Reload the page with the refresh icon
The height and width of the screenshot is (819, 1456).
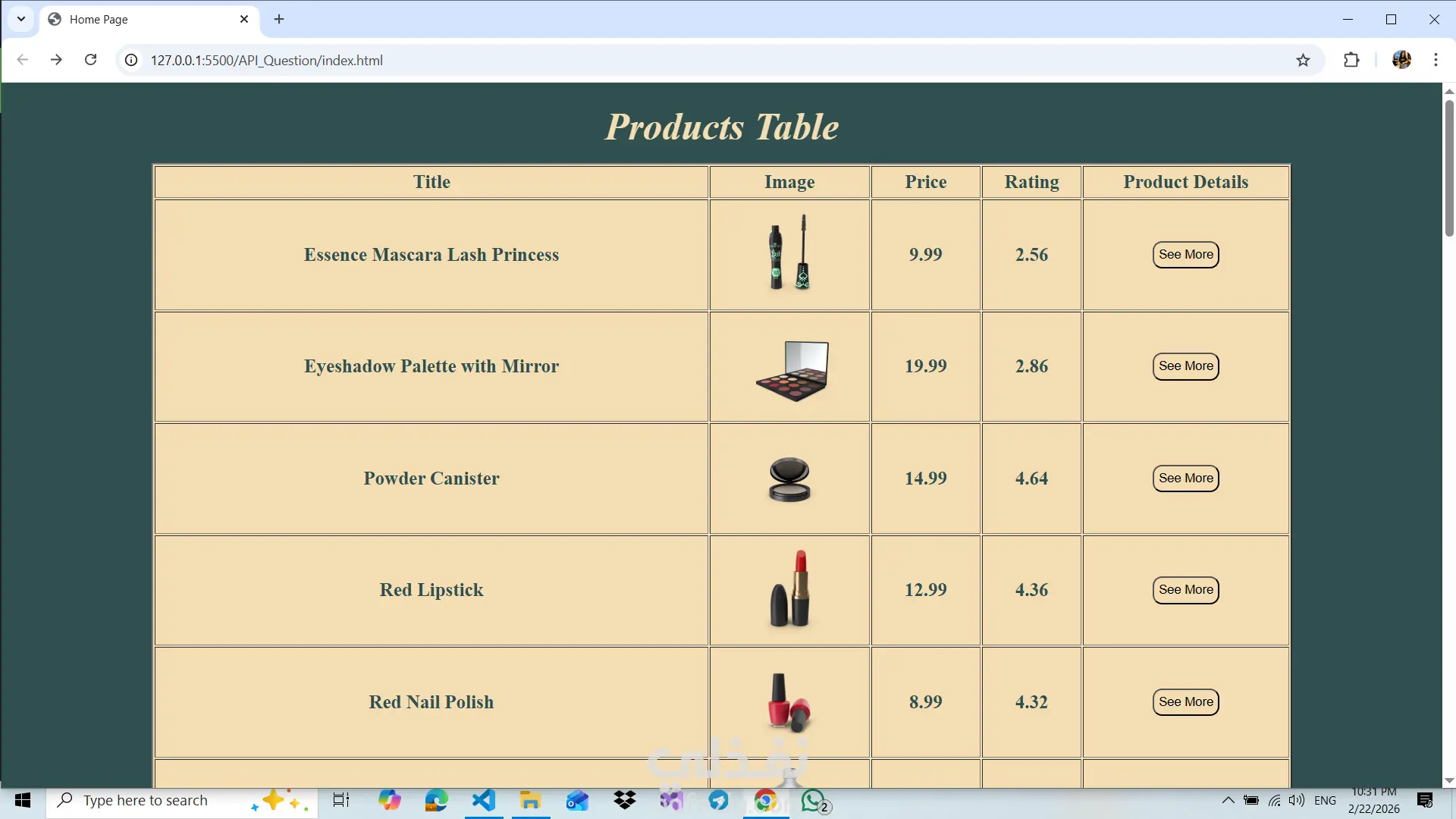[90, 60]
